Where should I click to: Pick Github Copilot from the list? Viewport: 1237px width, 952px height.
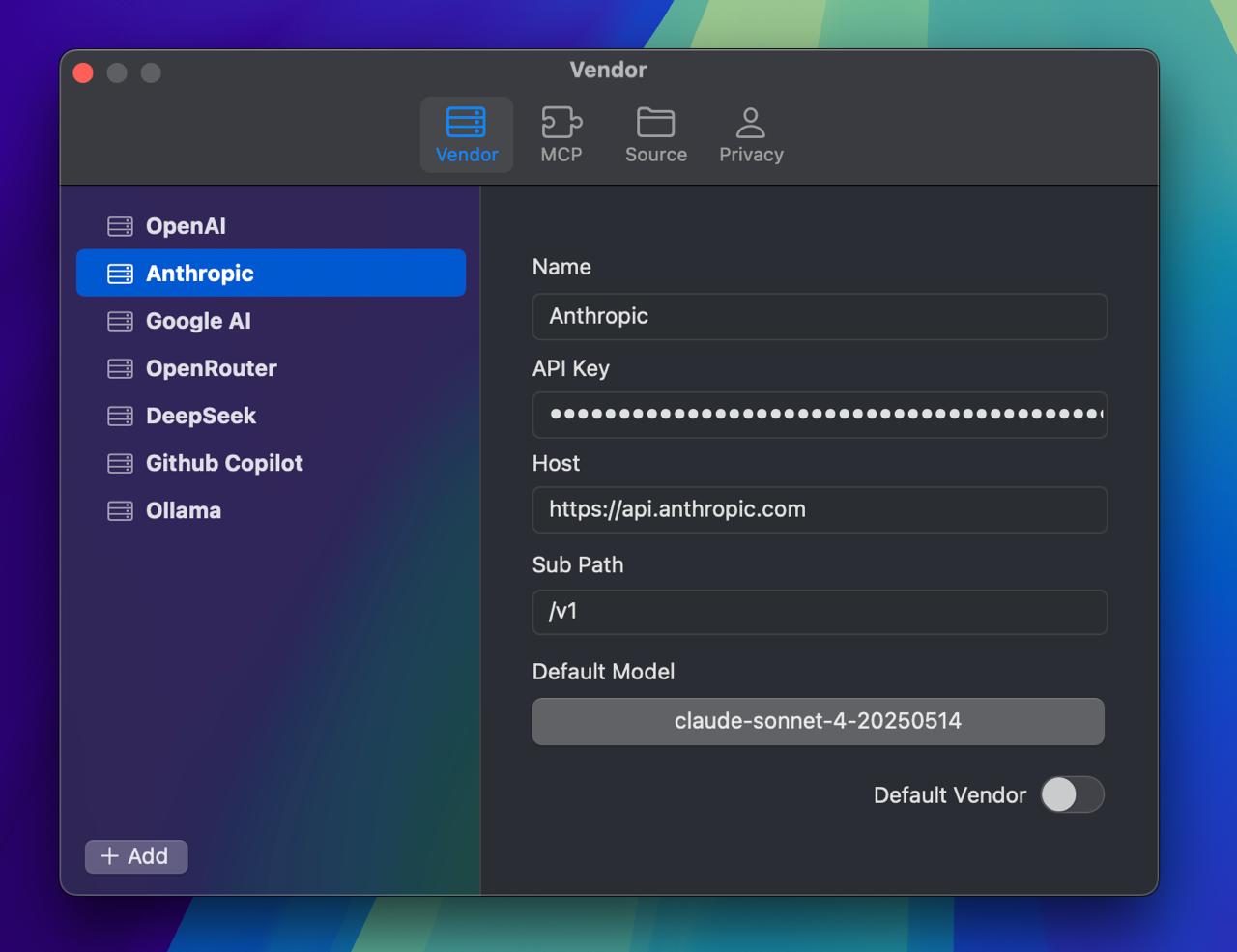click(x=271, y=463)
